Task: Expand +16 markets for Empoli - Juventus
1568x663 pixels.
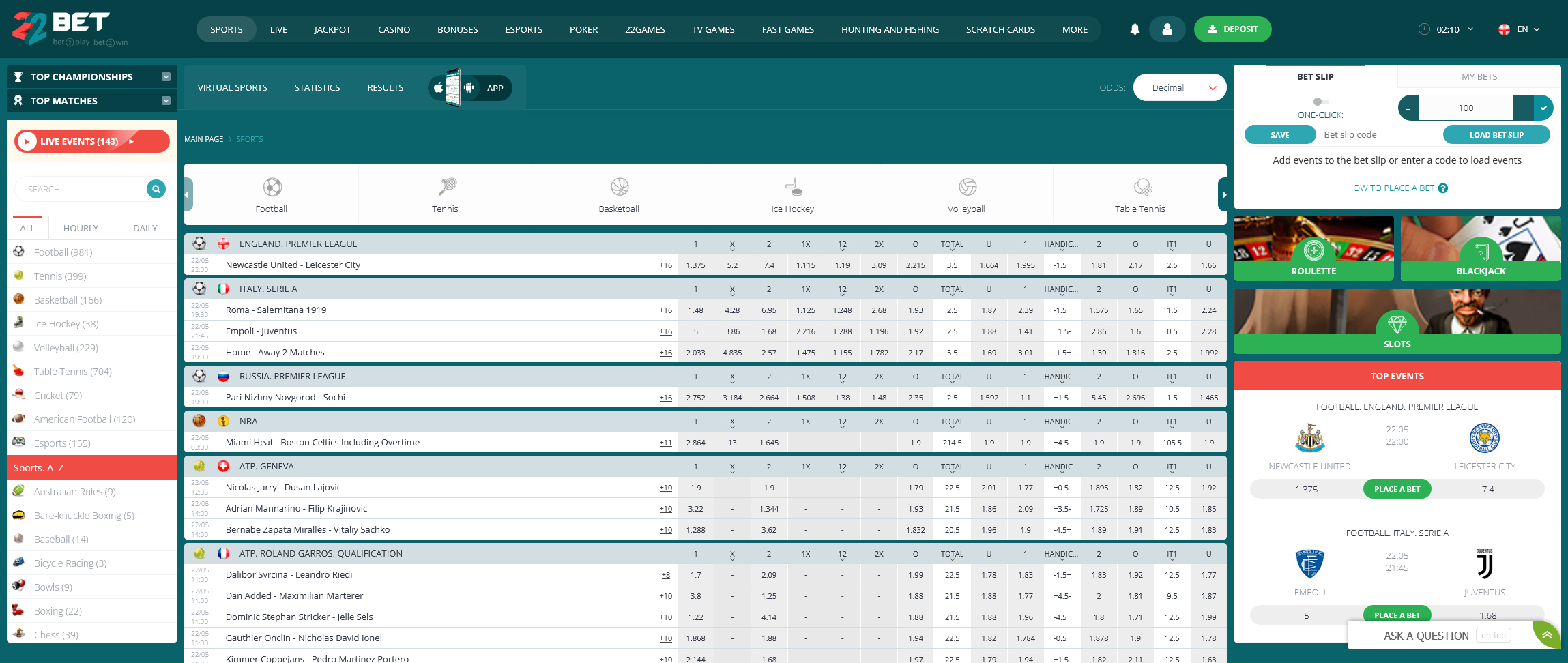Action: pos(666,331)
